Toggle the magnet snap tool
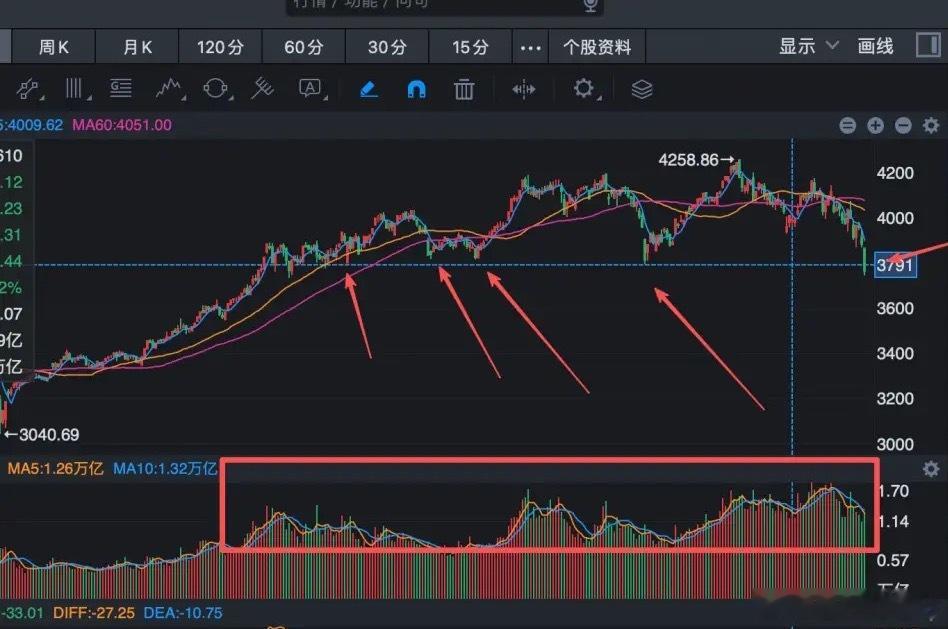Viewport: 948px width, 629px height. click(x=417, y=90)
